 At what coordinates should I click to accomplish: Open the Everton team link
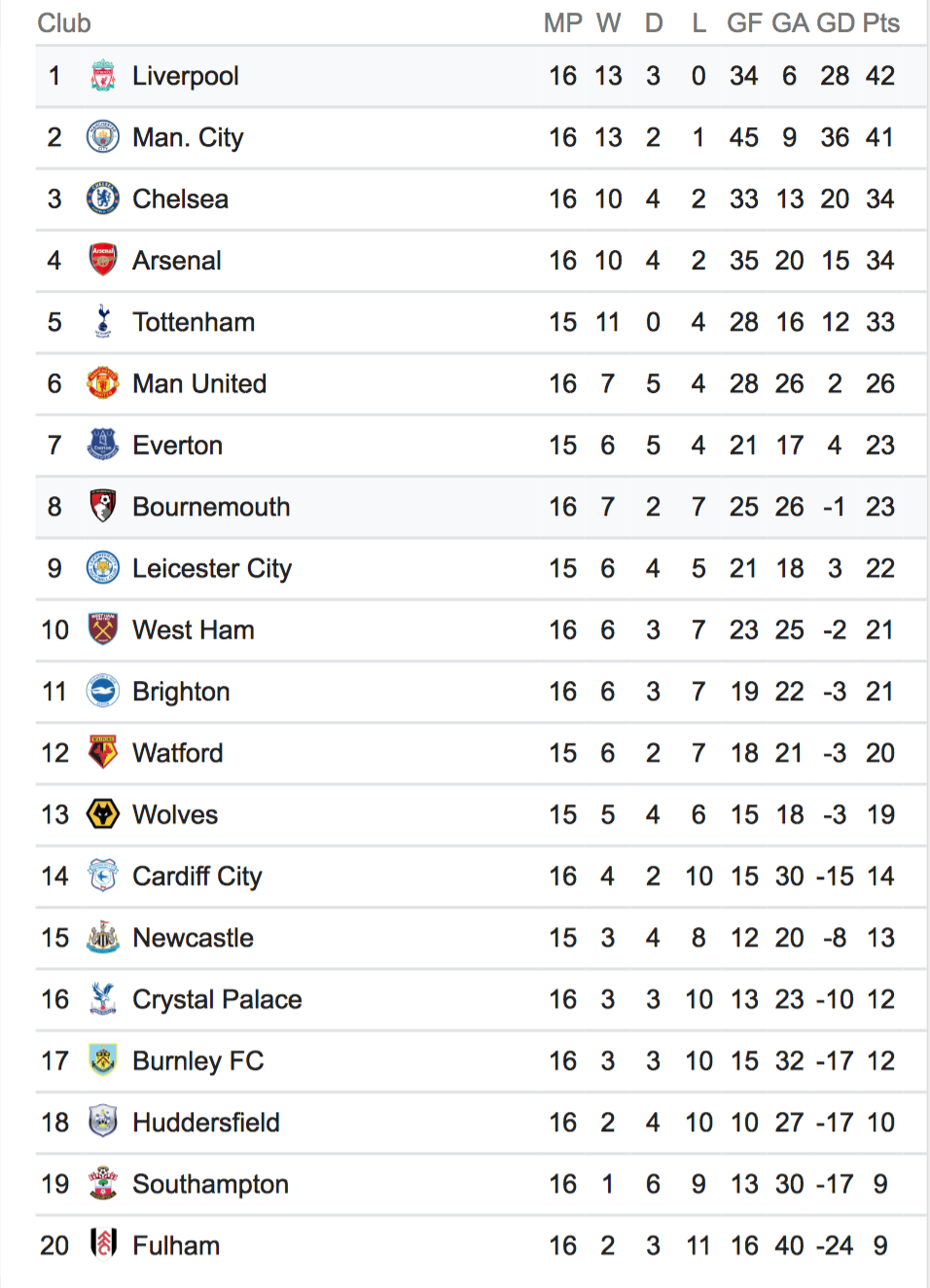pos(178,446)
